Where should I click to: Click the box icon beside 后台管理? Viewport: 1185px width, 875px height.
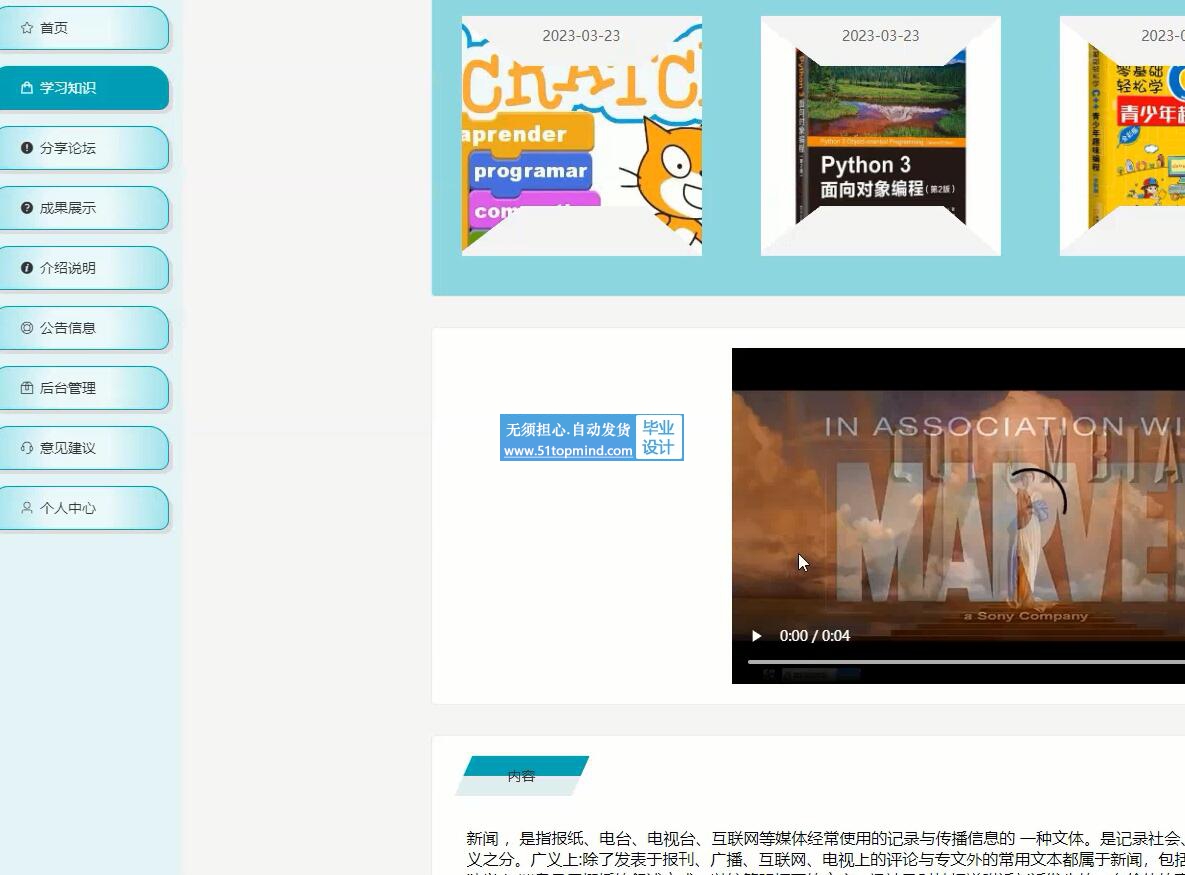pyautogui.click(x=27, y=388)
